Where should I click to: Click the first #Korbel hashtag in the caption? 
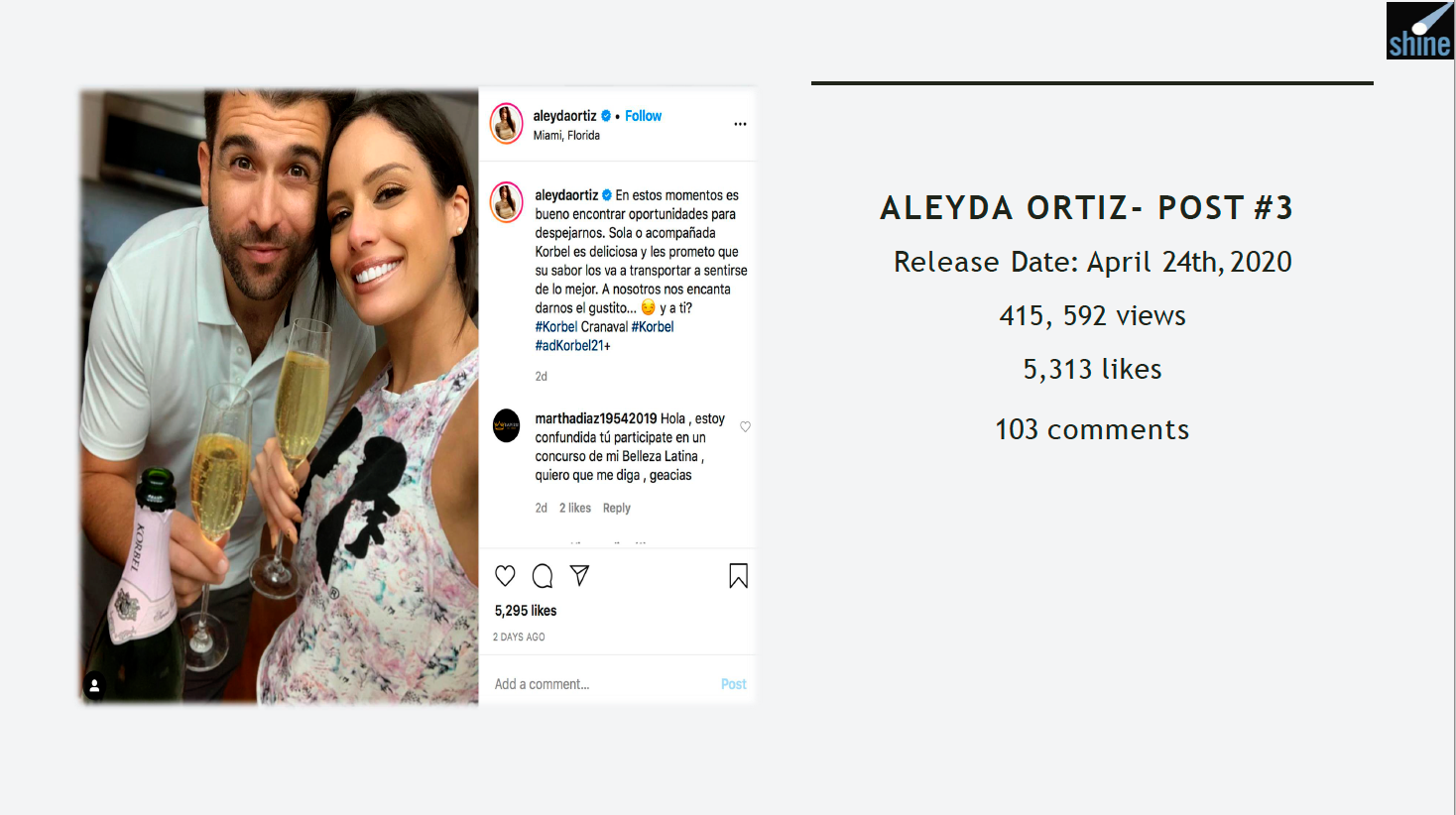pos(555,327)
